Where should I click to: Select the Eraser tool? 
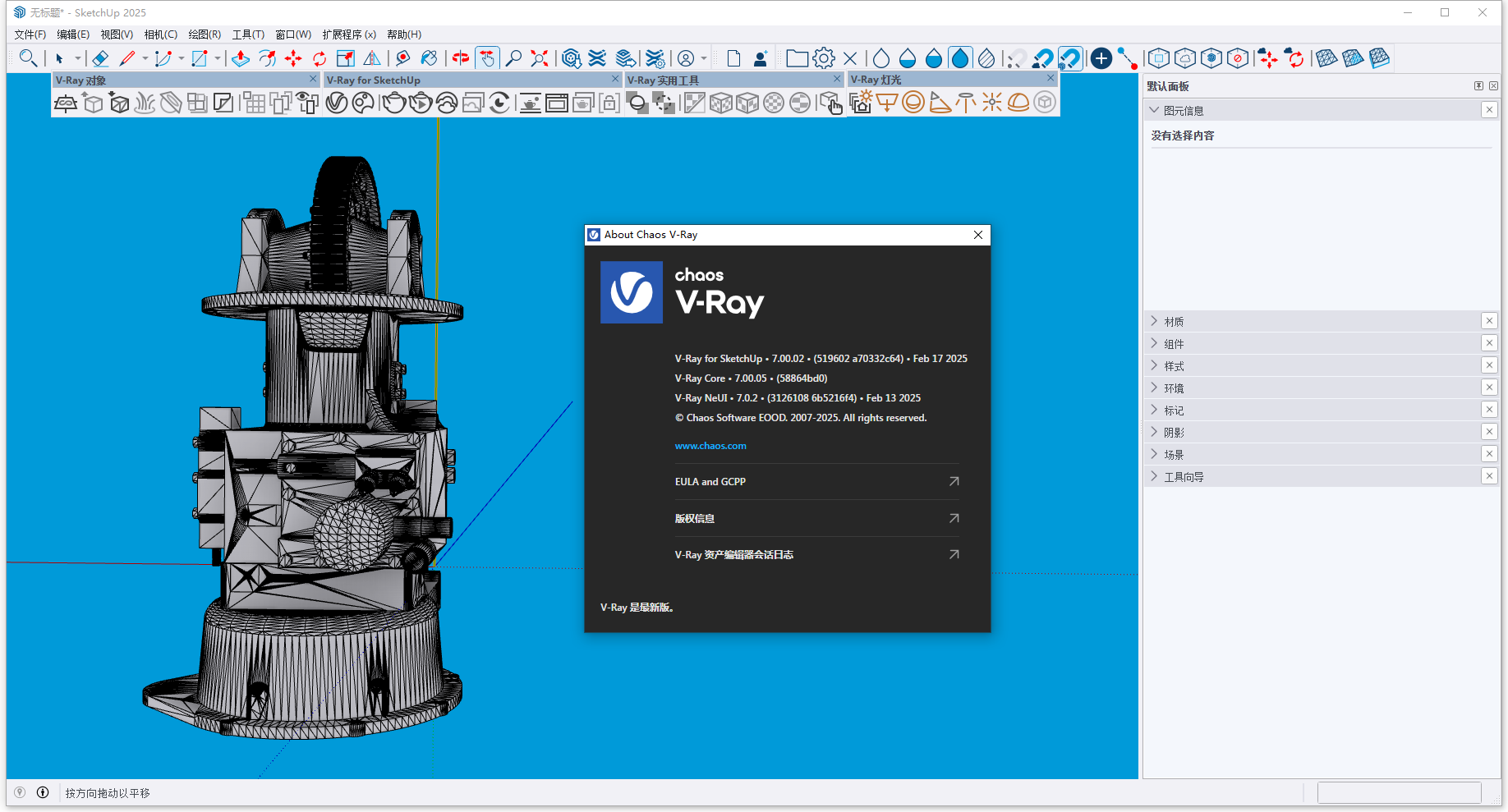pos(100,58)
